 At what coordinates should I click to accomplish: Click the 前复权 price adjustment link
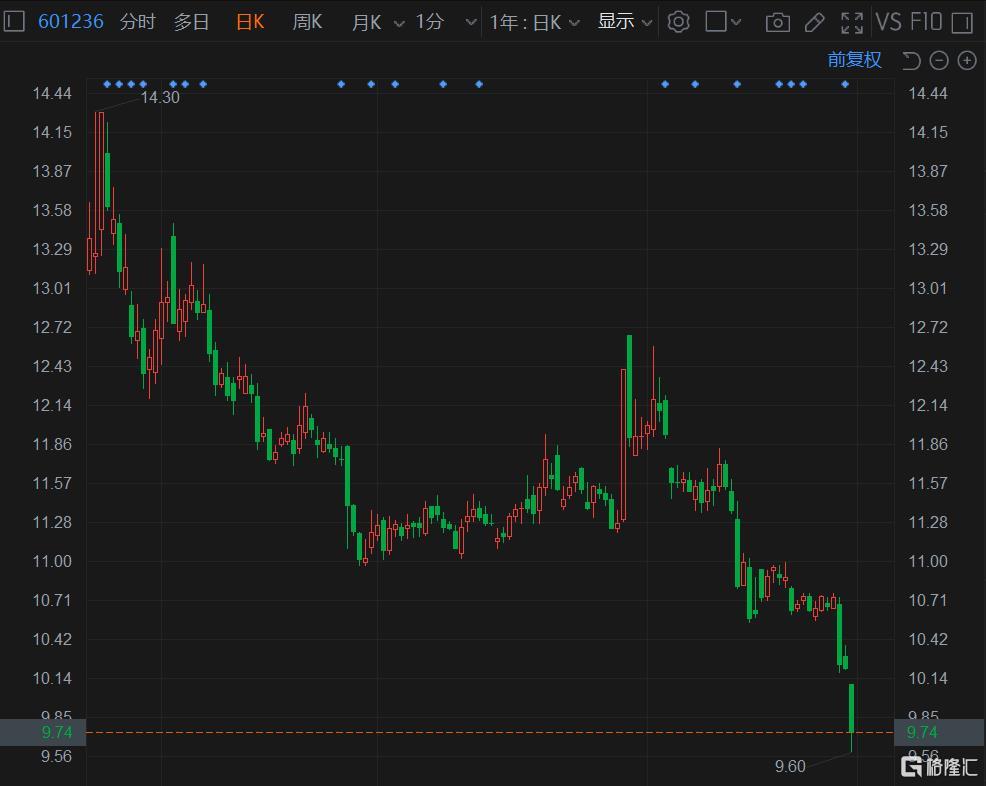(854, 60)
